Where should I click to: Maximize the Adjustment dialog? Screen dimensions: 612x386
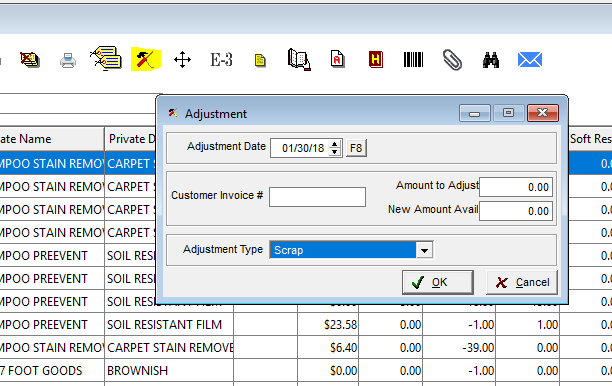click(x=508, y=113)
